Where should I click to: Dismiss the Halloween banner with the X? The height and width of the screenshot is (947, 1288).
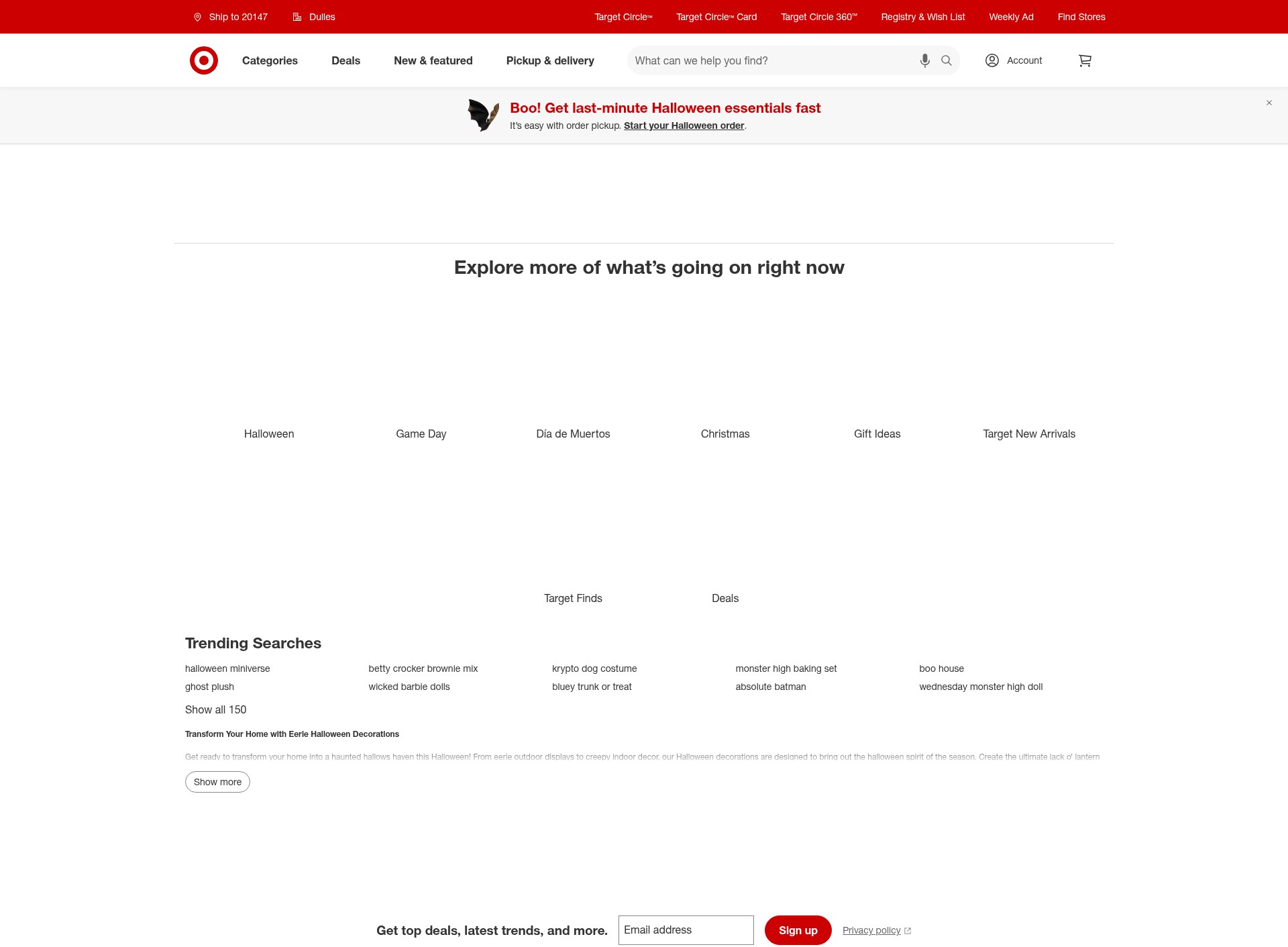pyautogui.click(x=1269, y=103)
